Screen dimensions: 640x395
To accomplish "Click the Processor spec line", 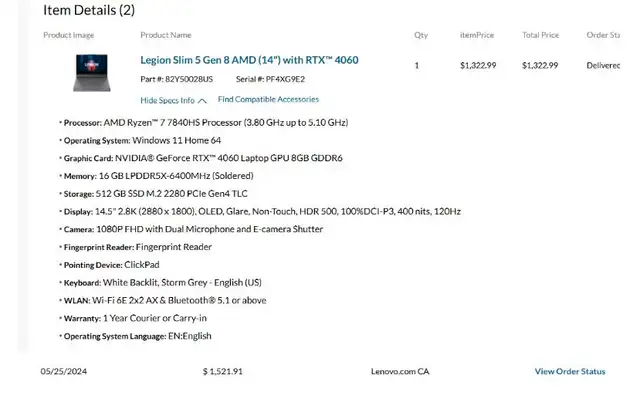I will pyautogui.click(x=206, y=122).
